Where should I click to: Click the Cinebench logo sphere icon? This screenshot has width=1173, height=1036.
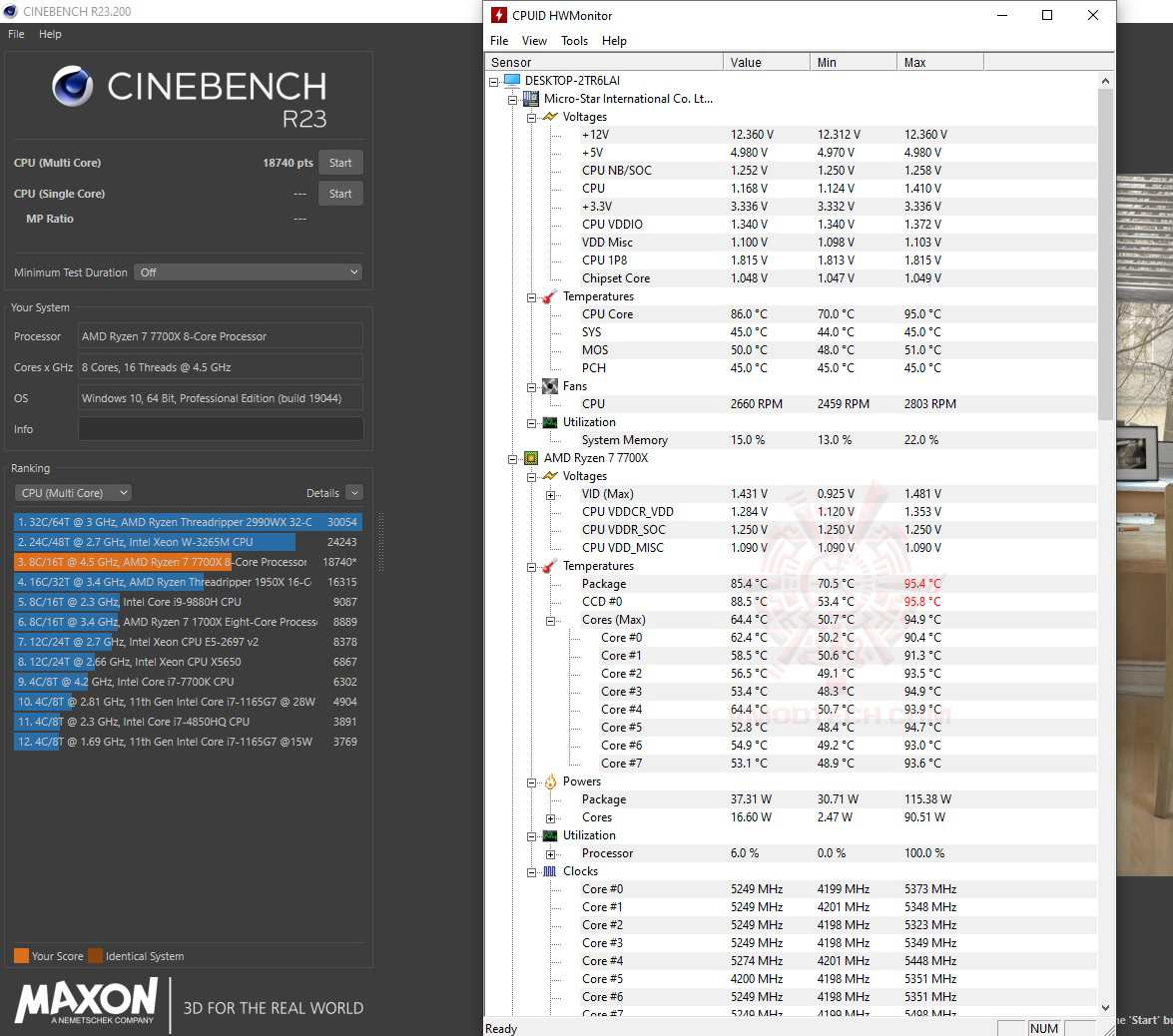click(x=73, y=86)
